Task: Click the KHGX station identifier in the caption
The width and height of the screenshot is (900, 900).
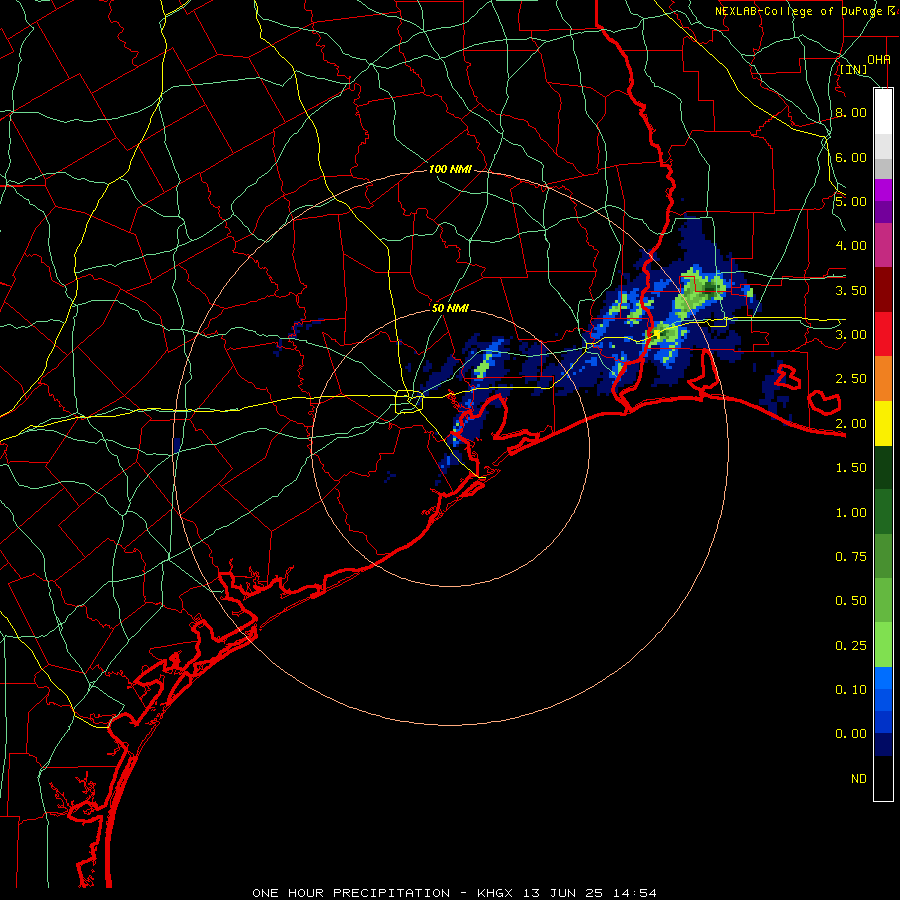Action: tap(495, 893)
